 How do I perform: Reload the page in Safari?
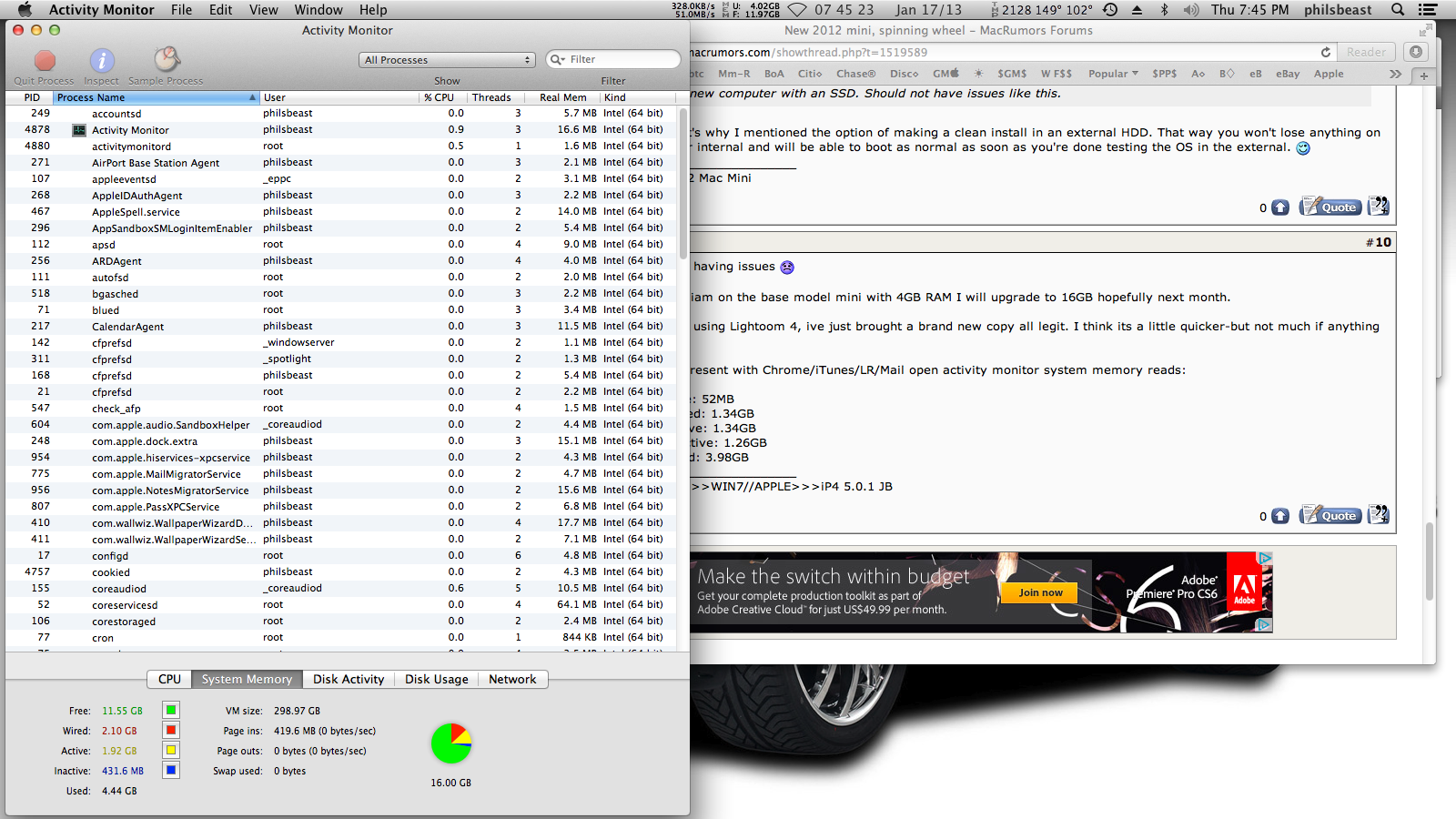click(1326, 53)
